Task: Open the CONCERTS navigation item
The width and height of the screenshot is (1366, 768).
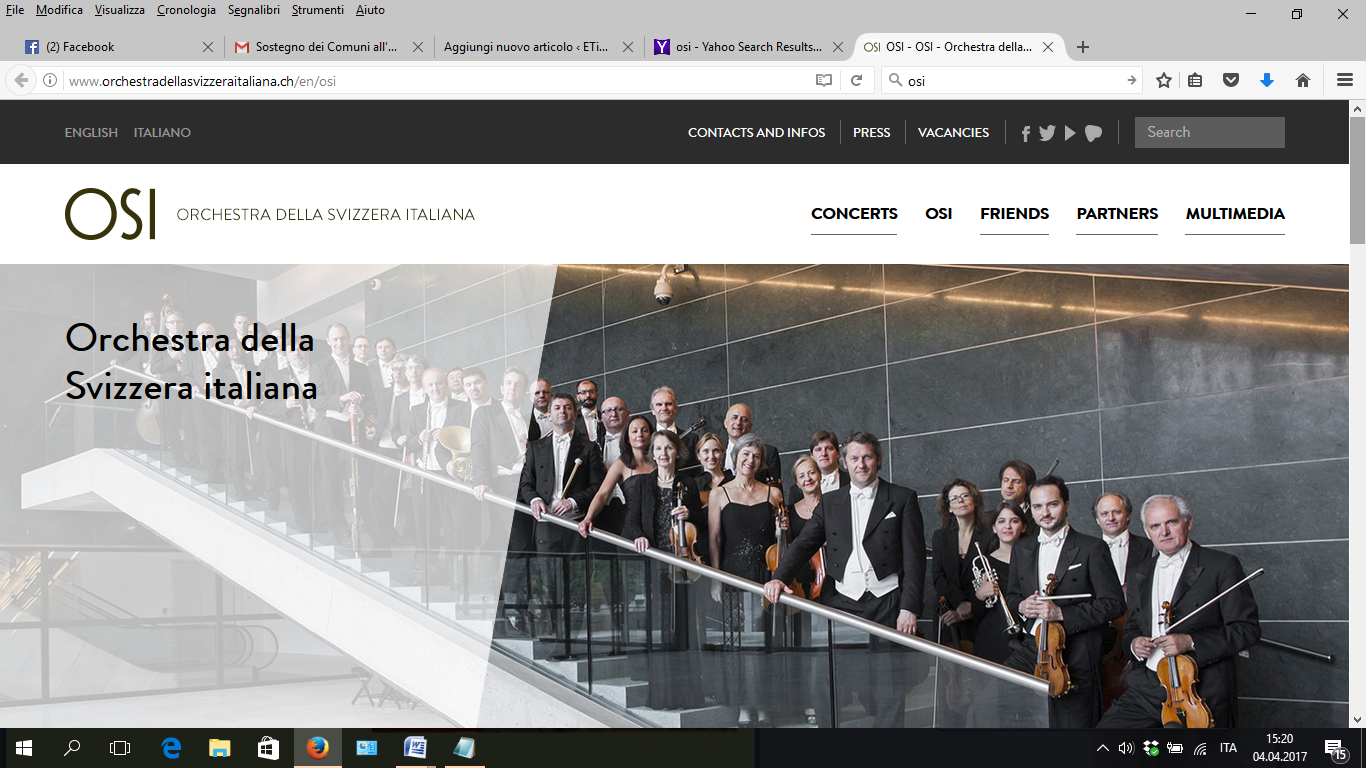Action: pos(854,214)
